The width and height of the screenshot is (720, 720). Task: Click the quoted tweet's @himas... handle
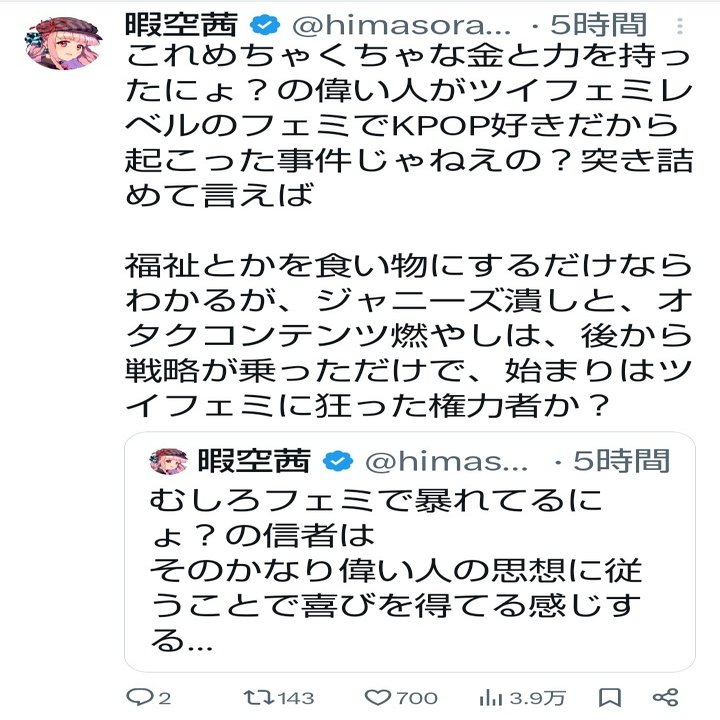click(446, 461)
